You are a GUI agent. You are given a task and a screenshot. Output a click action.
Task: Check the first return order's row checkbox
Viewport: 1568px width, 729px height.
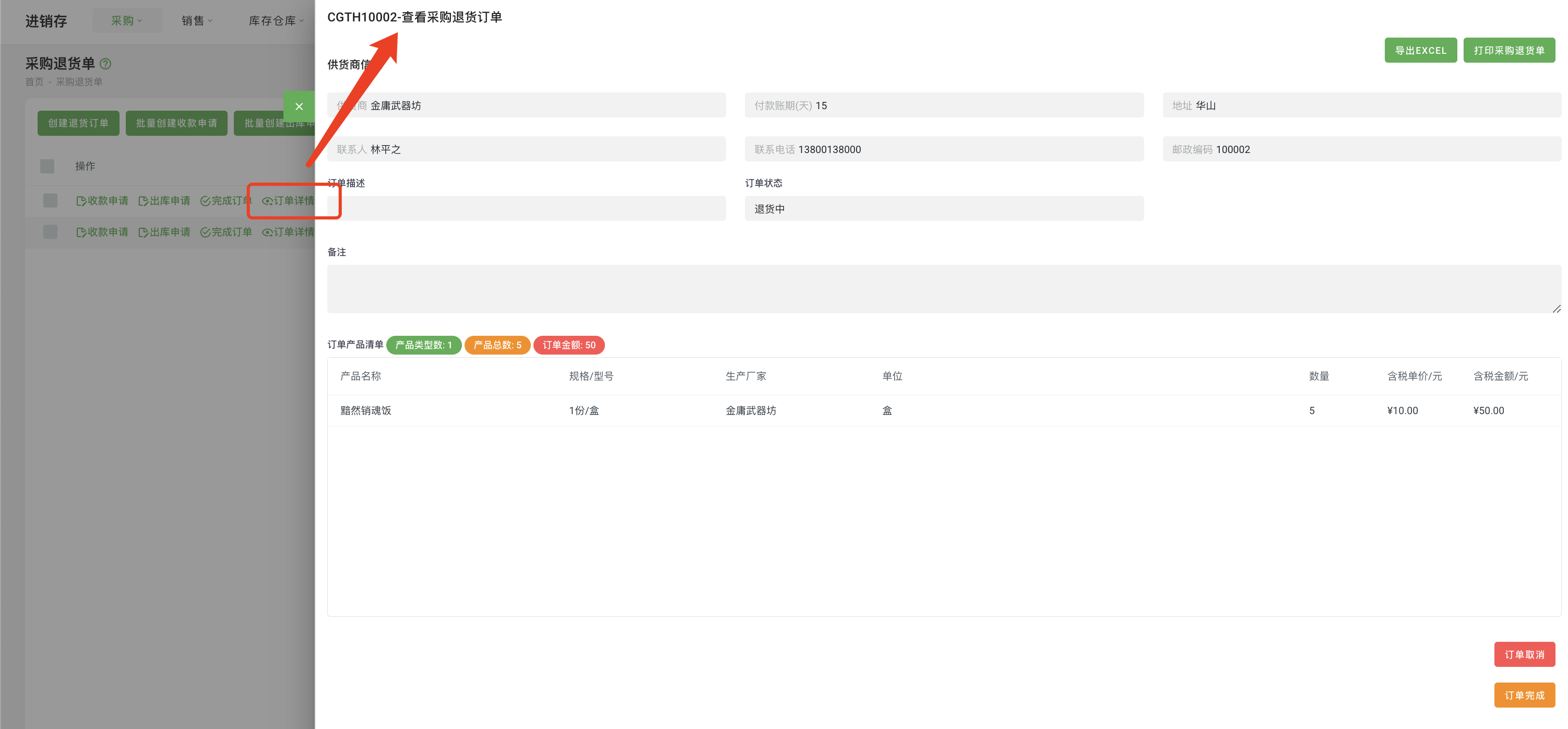pos(50,201)
